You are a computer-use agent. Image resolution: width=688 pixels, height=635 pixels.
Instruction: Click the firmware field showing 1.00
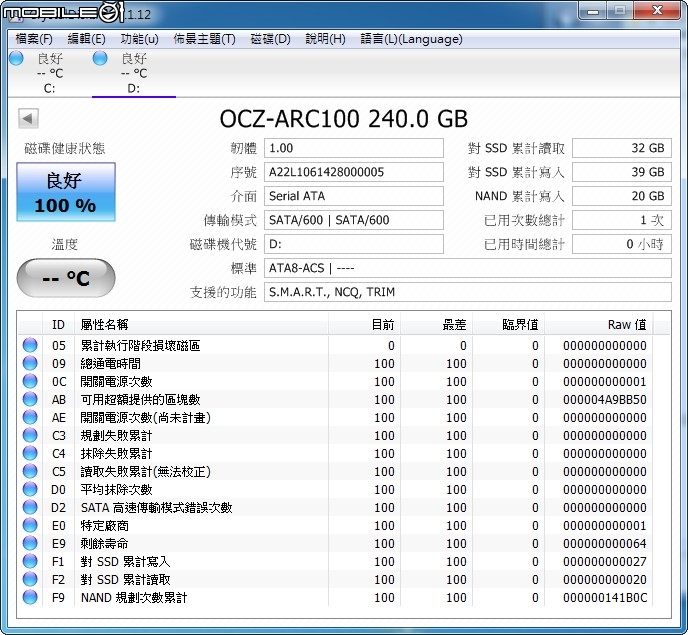point(354,148)
